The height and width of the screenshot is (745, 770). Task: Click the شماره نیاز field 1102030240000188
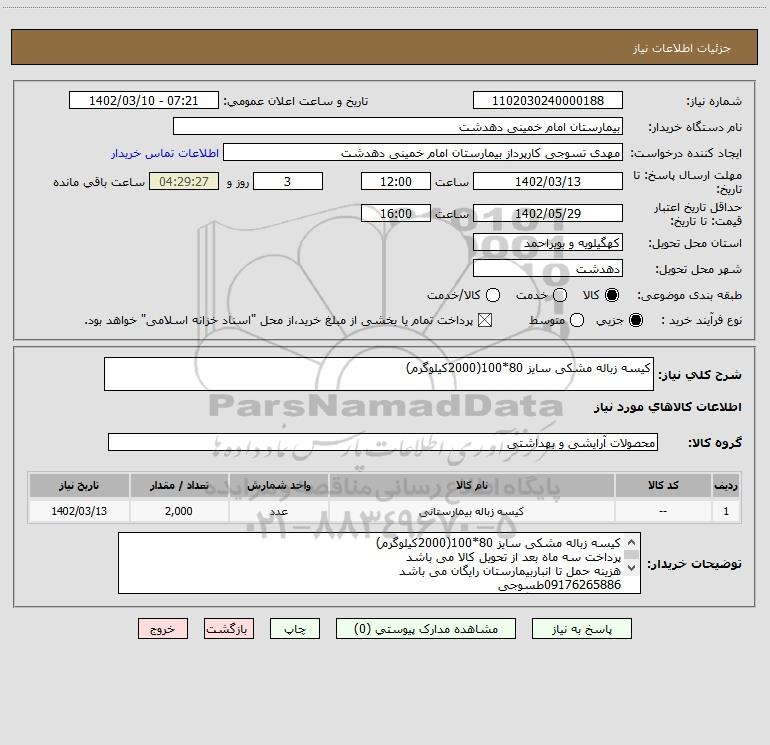(548, 100)
